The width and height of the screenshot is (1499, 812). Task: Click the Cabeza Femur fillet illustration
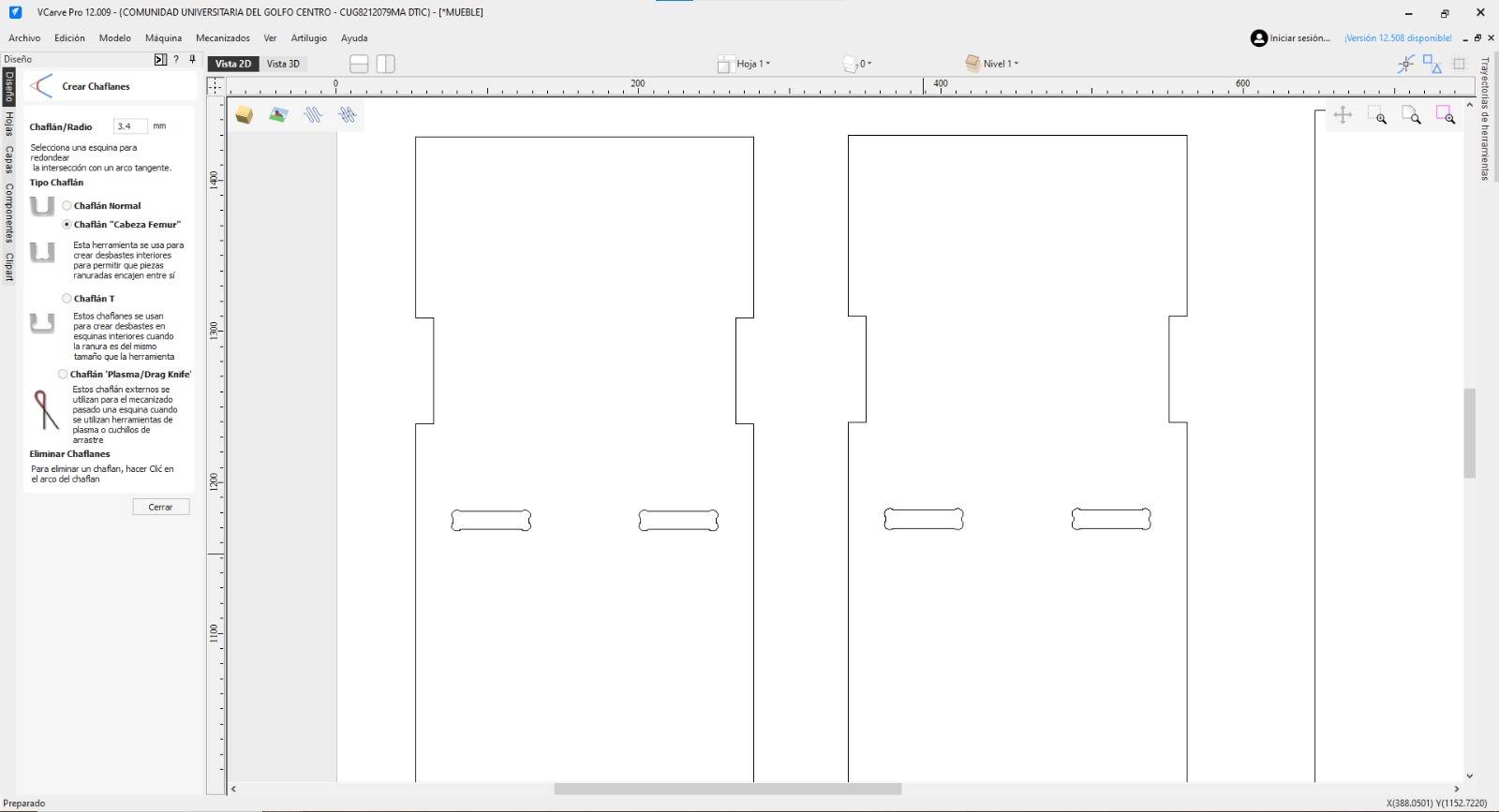coord(42,253)
